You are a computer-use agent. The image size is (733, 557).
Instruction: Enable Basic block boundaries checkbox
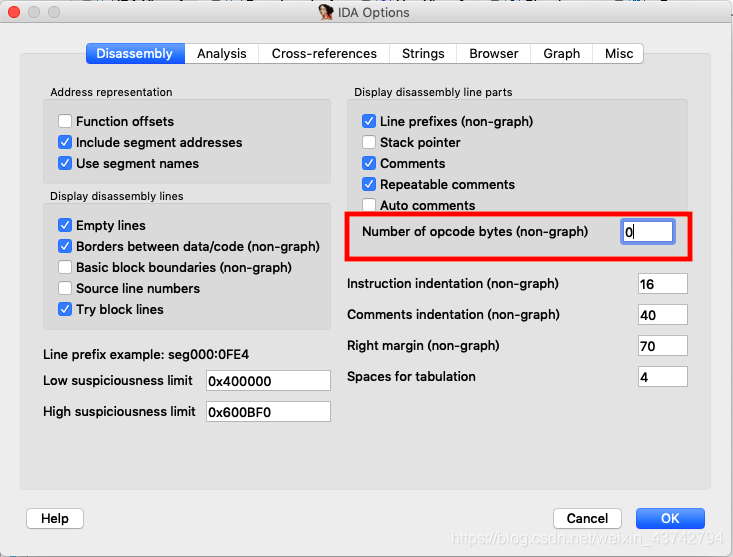65,267
